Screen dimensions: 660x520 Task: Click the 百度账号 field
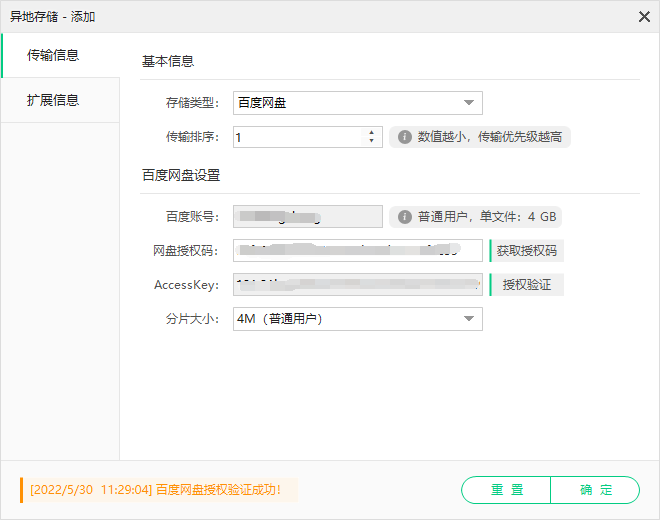click(308, 216)
